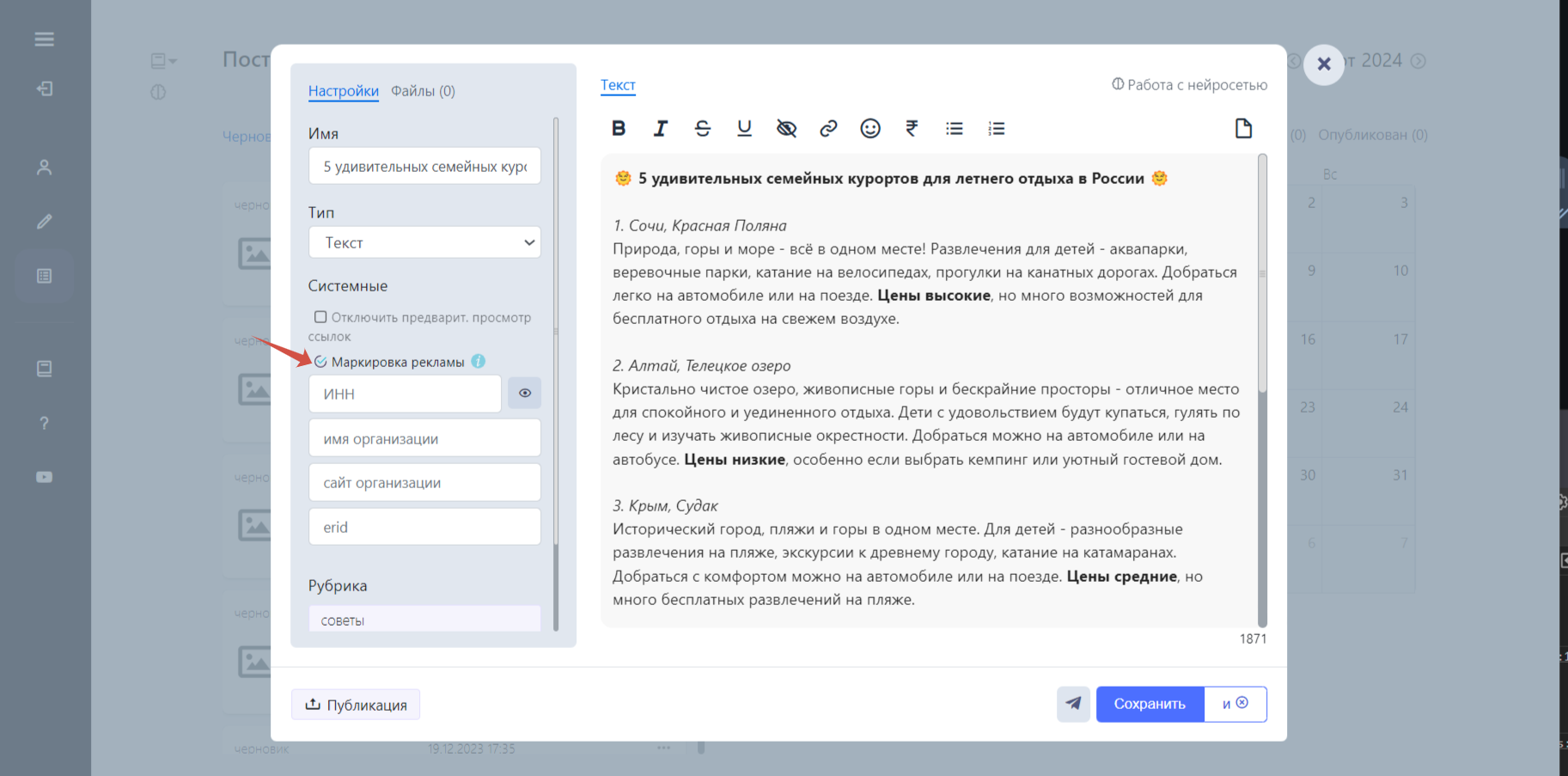
Task: Click the Публикация button
Action: (356, 705)
